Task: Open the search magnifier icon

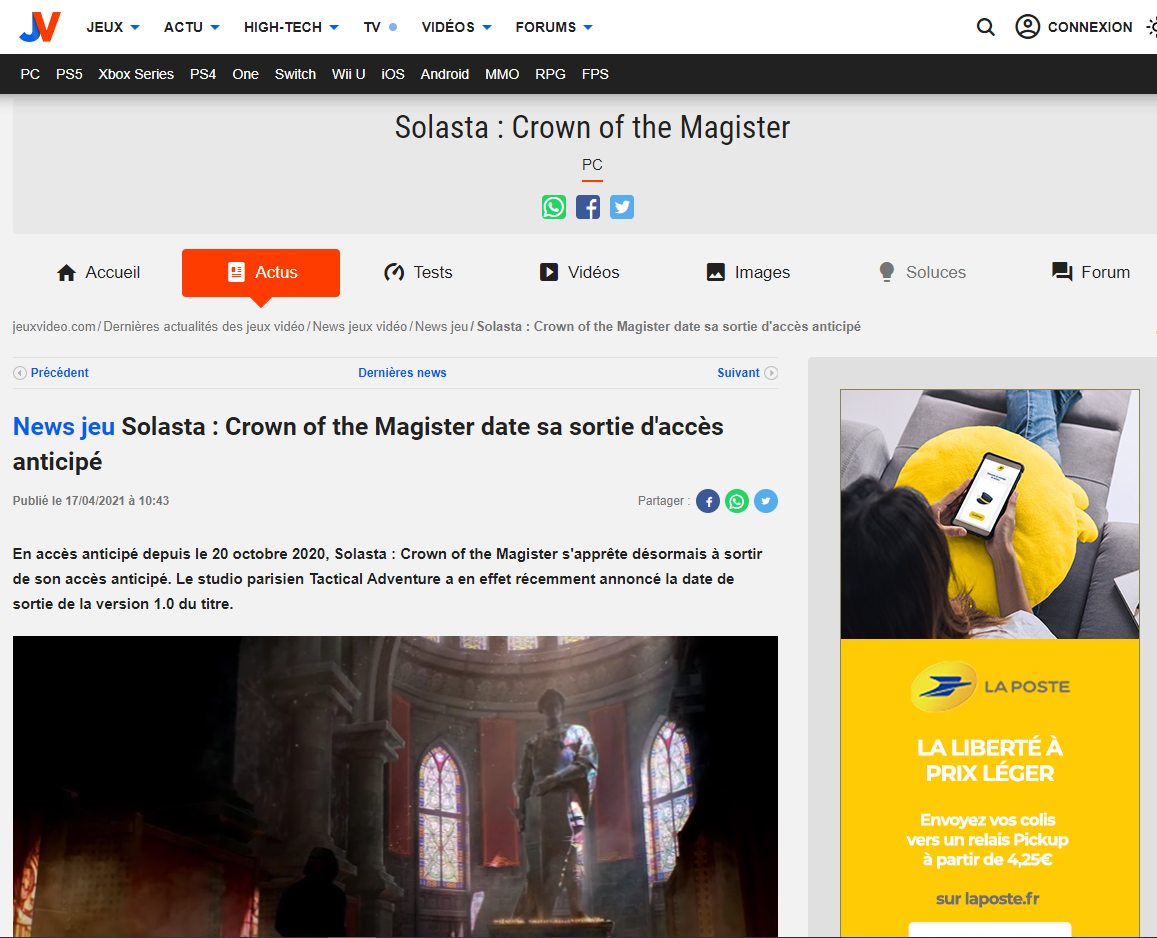Action: point(985,27)
